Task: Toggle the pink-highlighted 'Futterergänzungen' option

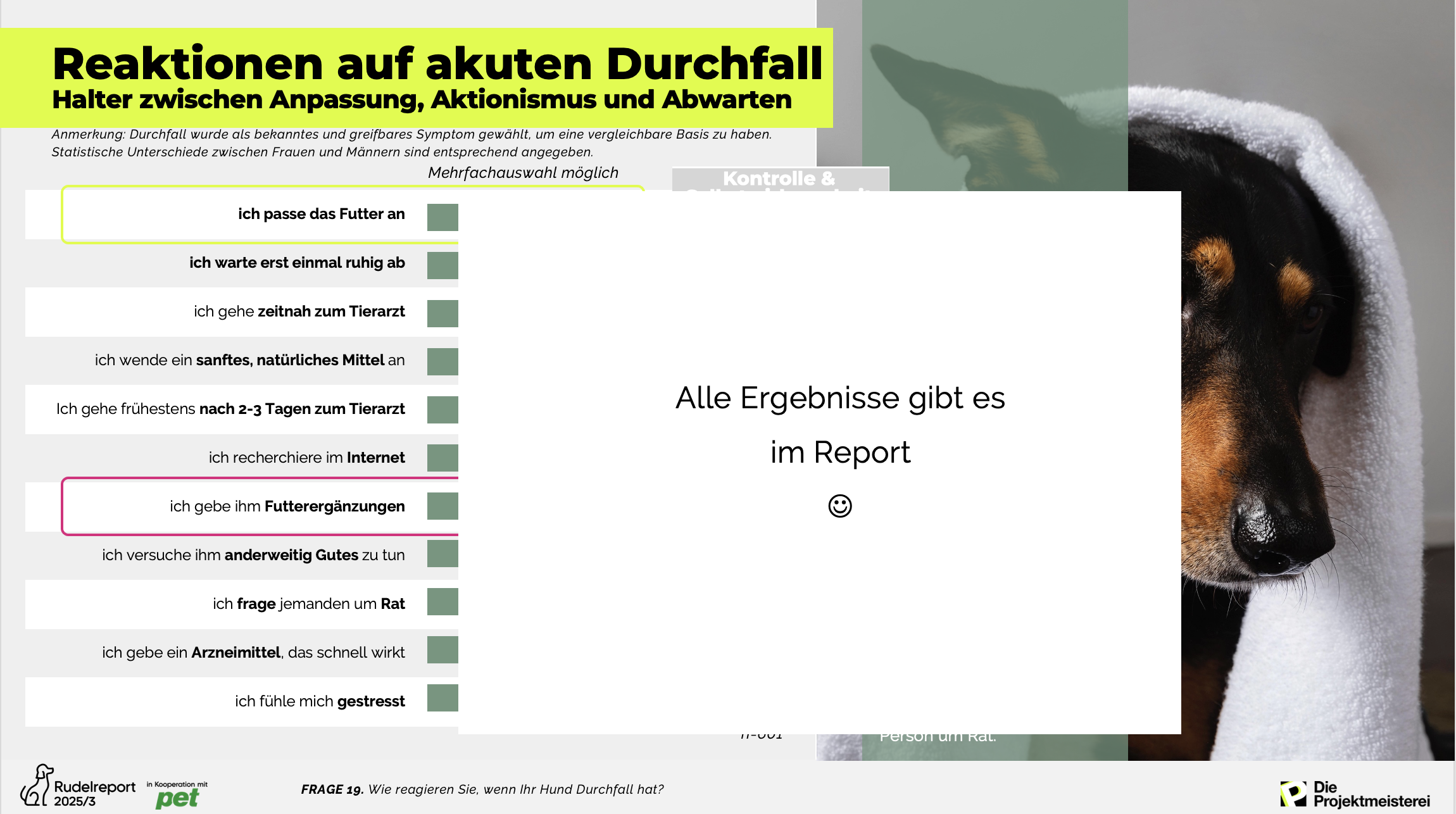Action: [288, 506]
